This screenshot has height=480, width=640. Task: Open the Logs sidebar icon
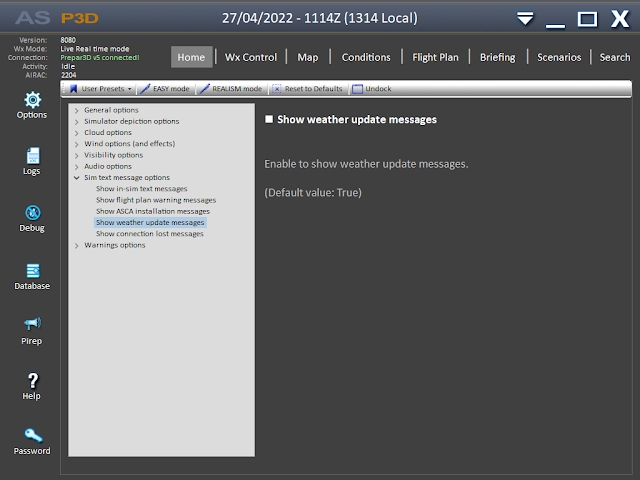pos(31,156)
